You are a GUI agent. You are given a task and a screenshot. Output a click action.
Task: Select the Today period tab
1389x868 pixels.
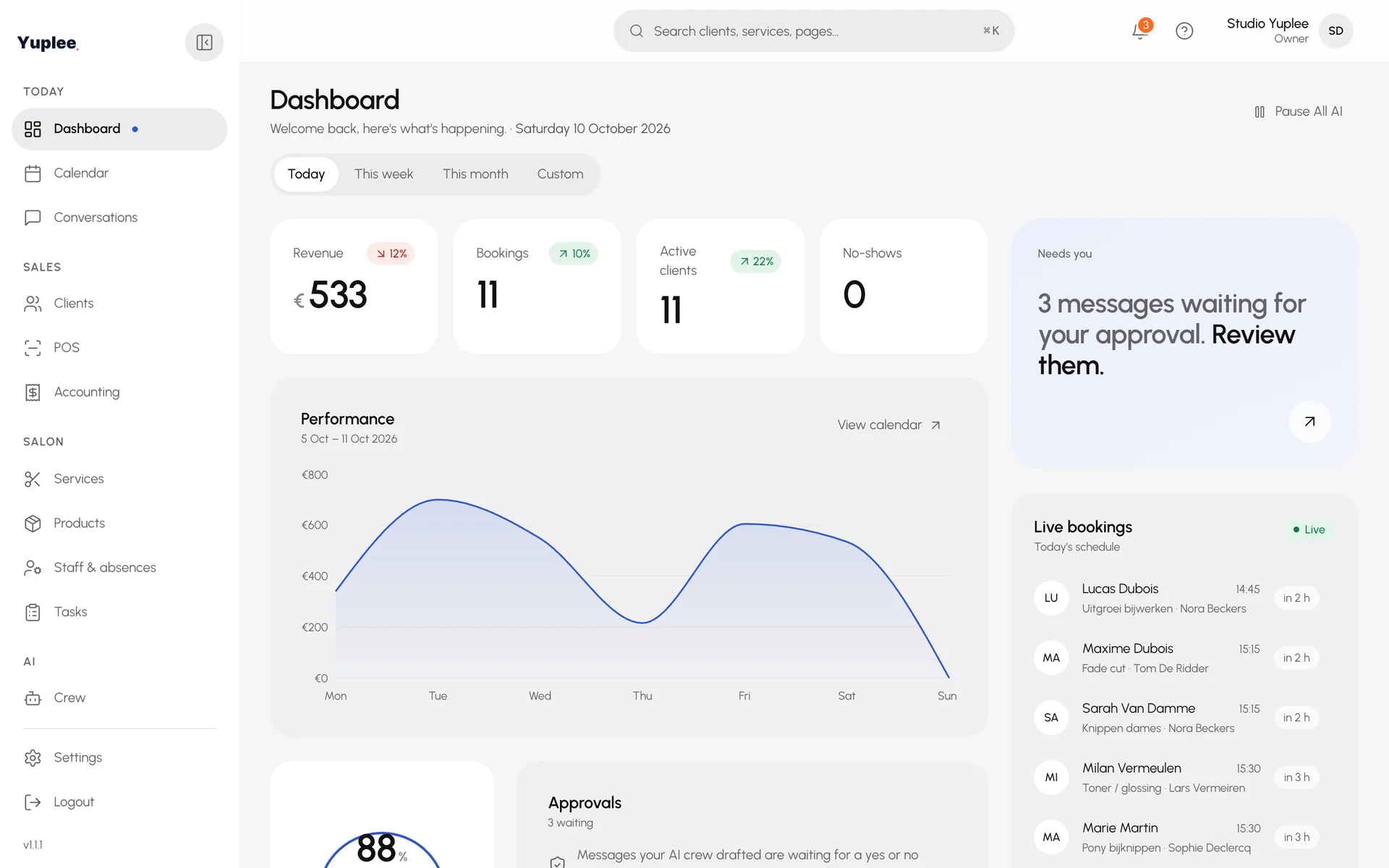306,174
